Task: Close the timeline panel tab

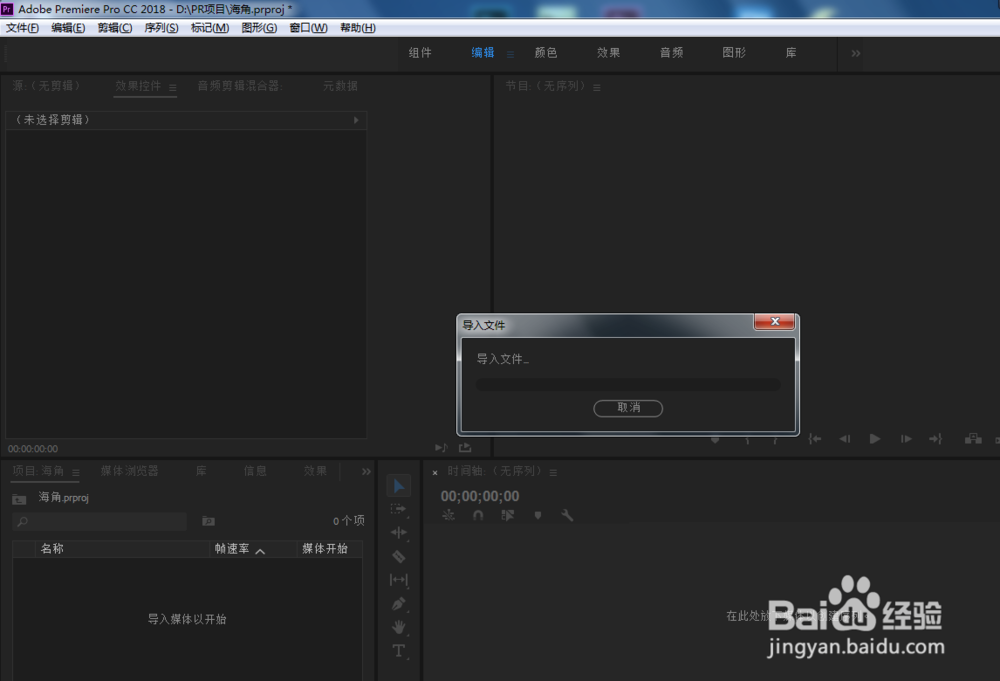Action: pos(435,473)
